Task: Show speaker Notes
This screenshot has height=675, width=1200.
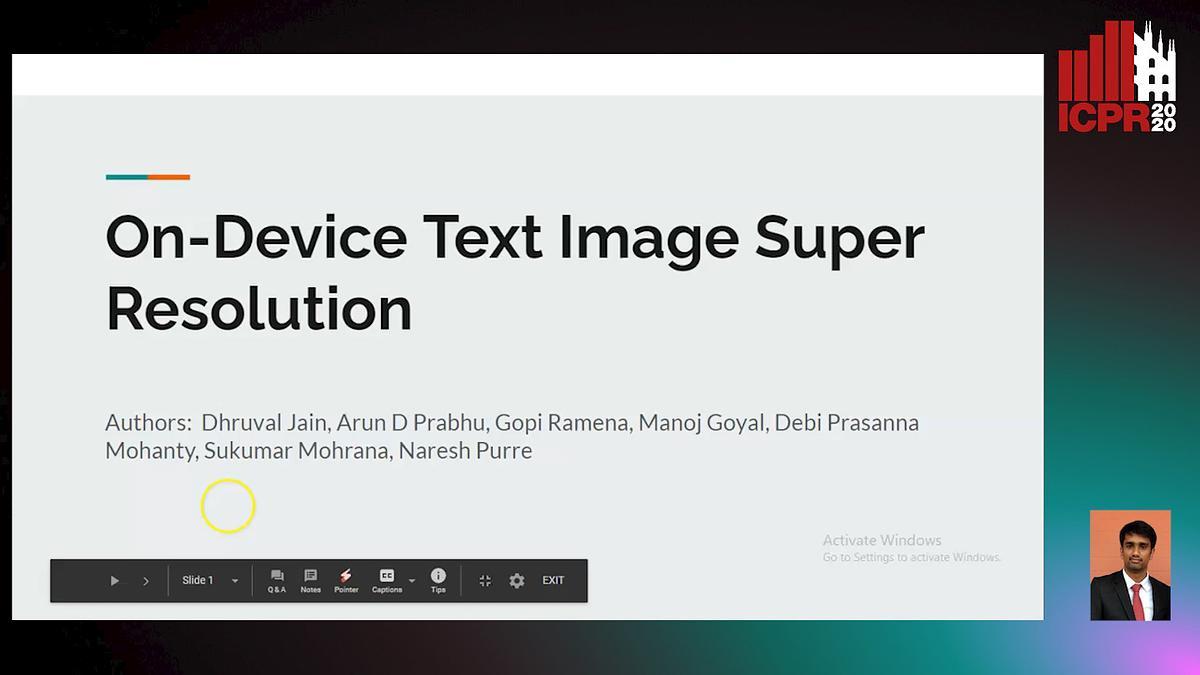Action: pos(310,581)
